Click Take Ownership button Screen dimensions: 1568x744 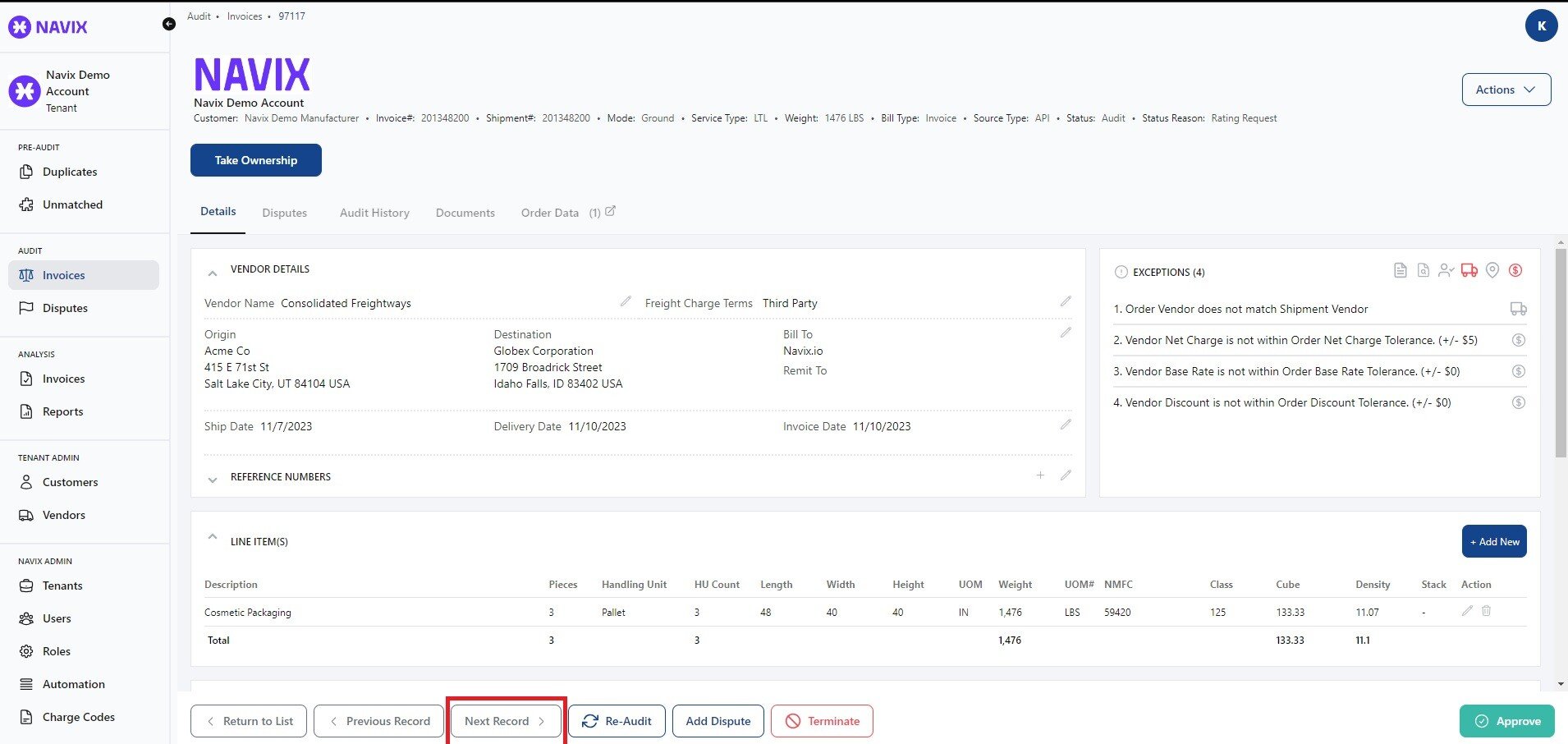[256, 160]
